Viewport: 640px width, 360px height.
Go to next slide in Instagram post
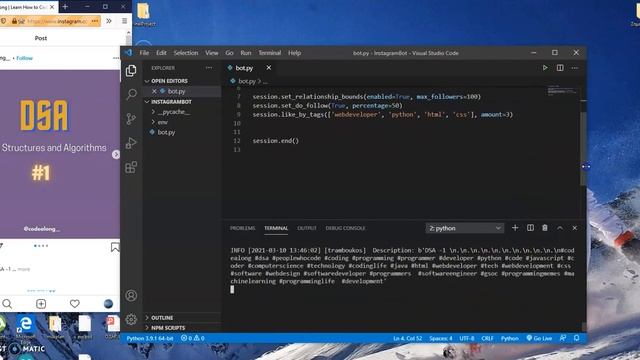(116, 154)
